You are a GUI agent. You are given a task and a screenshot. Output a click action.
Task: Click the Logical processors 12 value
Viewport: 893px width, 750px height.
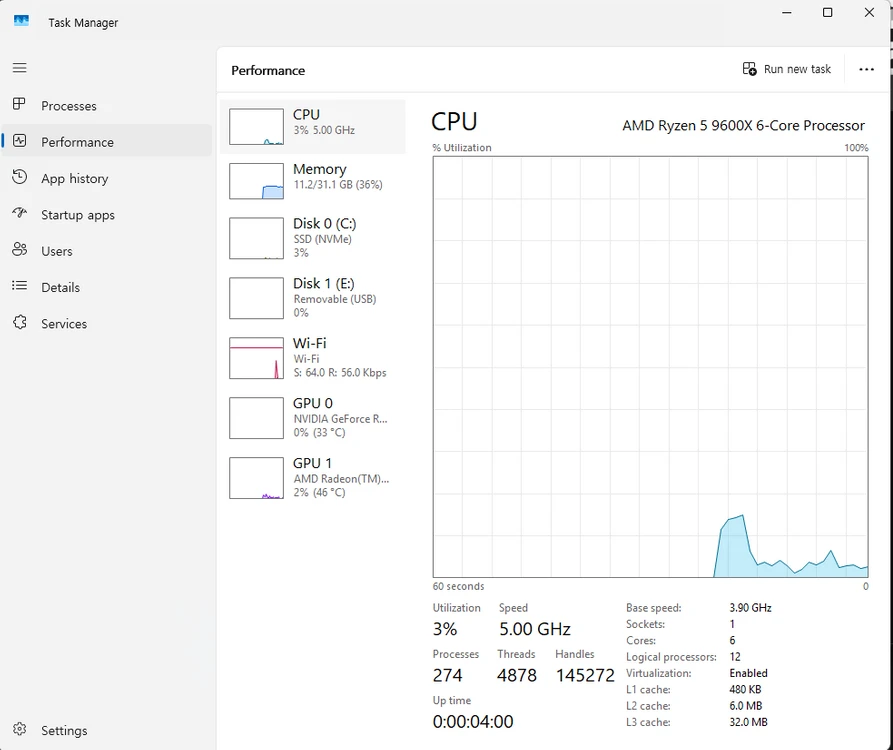pos(735,657)
